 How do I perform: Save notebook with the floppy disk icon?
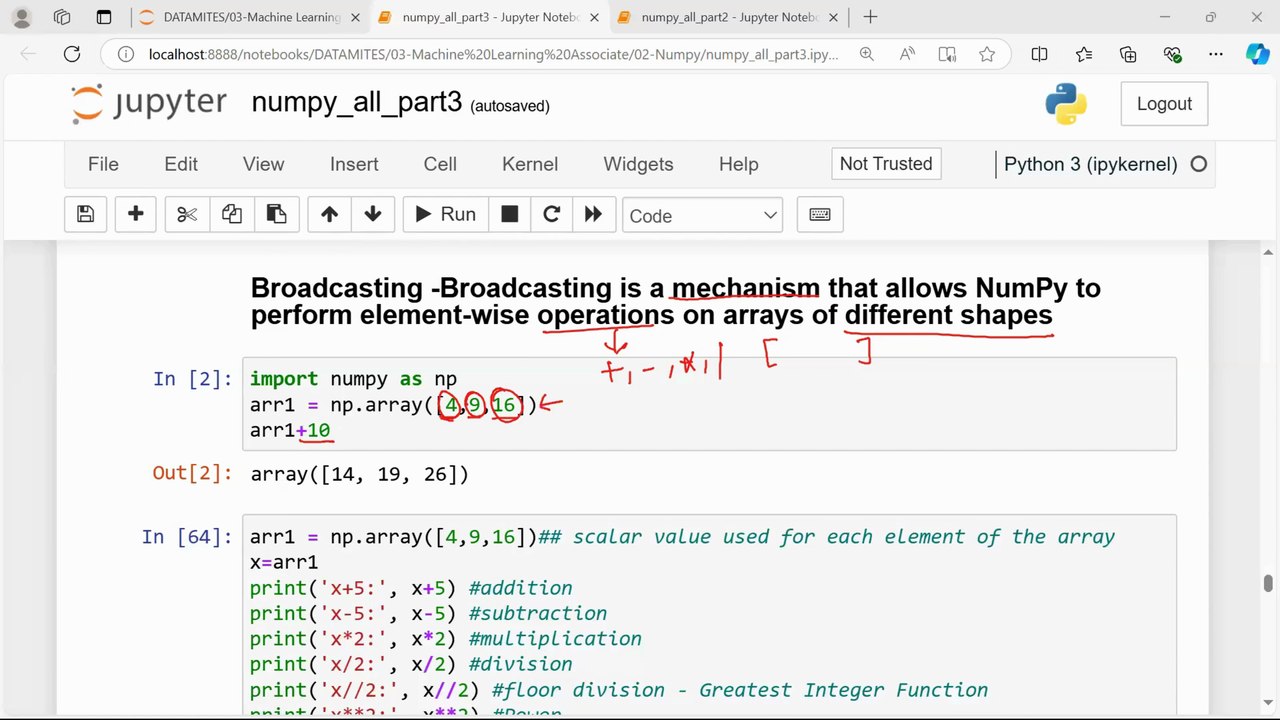[x=85, y=214]
